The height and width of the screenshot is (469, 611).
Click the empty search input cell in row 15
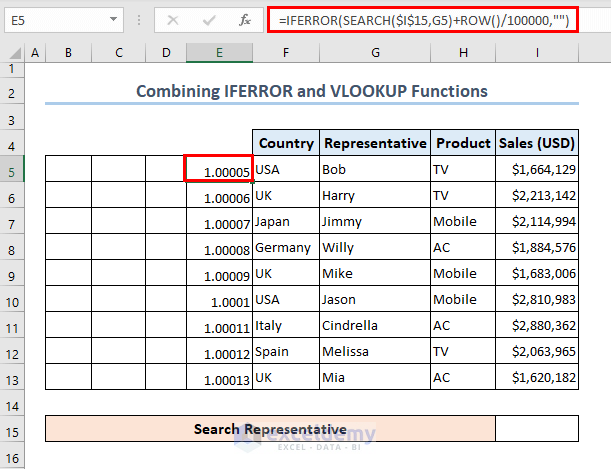click(x=537, y=429)
